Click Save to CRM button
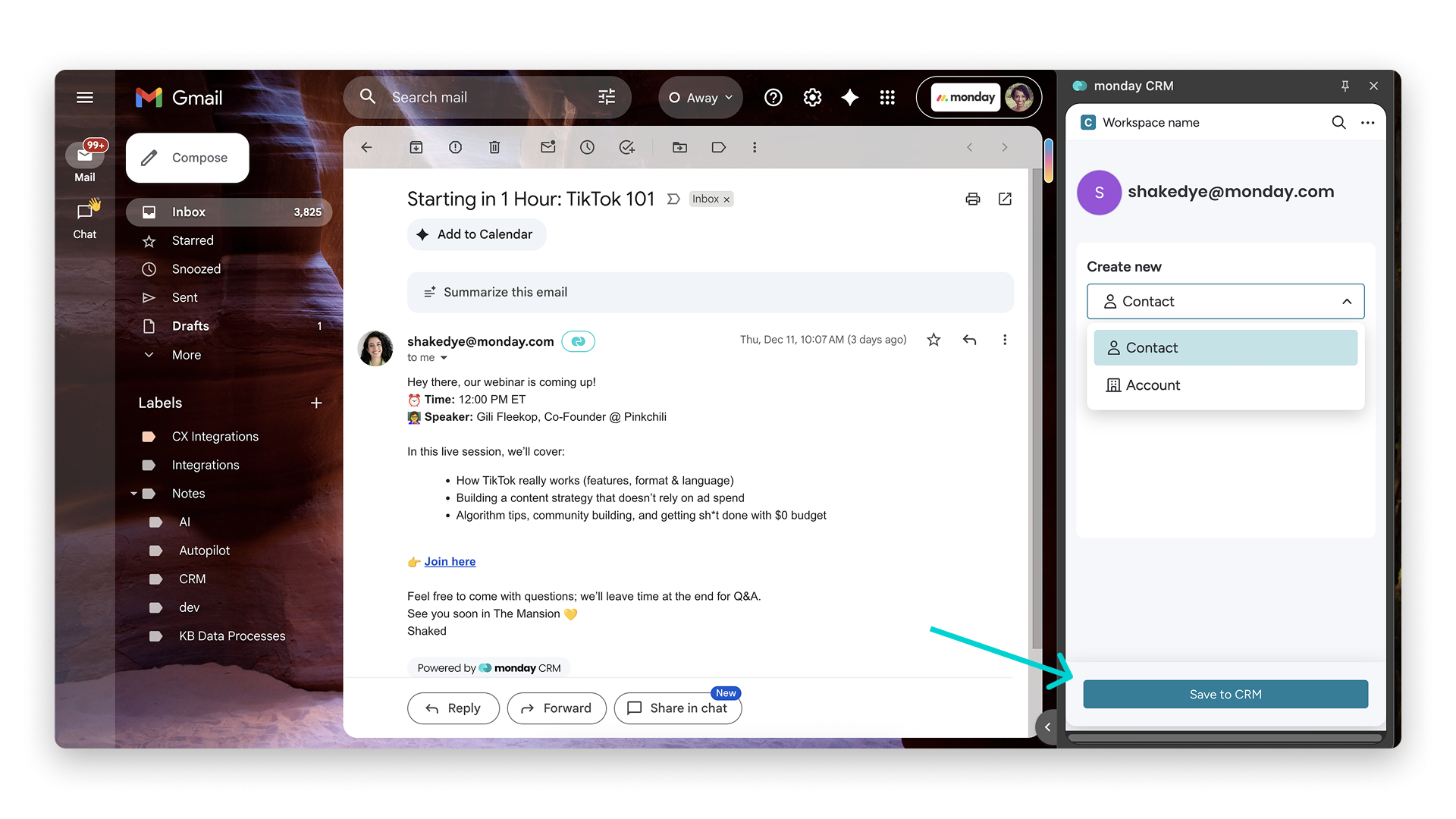Viewport: 1456px width, 819px height. coord(1225,695)
